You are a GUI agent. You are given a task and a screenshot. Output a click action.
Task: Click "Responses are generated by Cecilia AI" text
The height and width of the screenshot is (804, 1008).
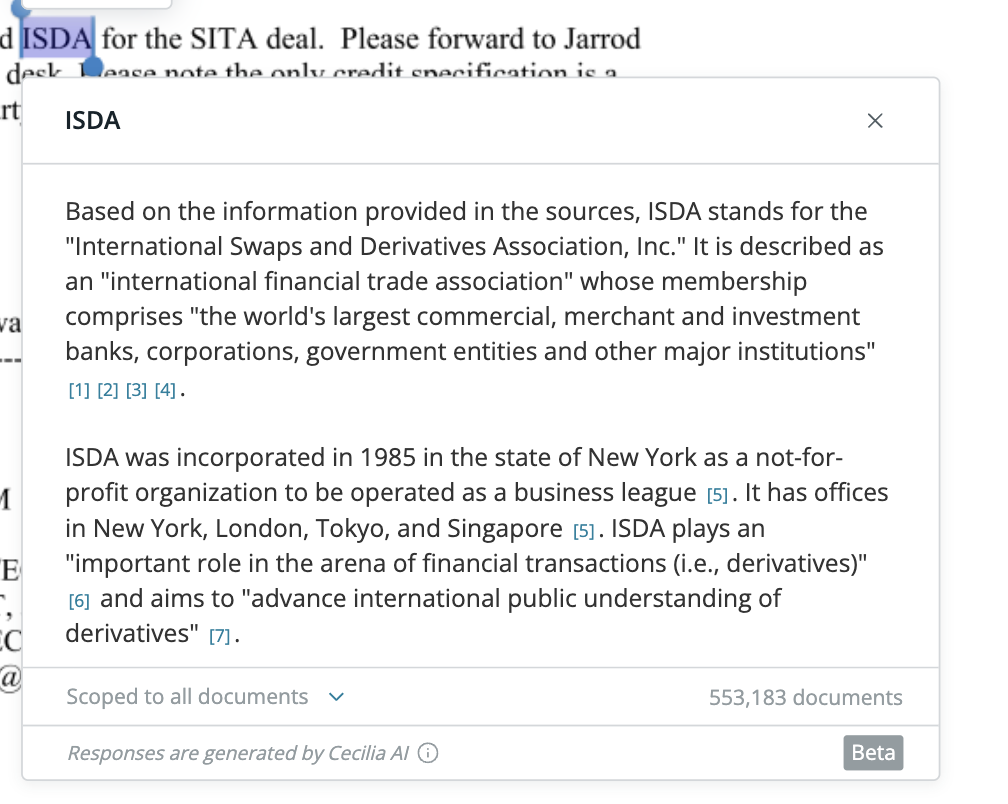coord(238,753)
